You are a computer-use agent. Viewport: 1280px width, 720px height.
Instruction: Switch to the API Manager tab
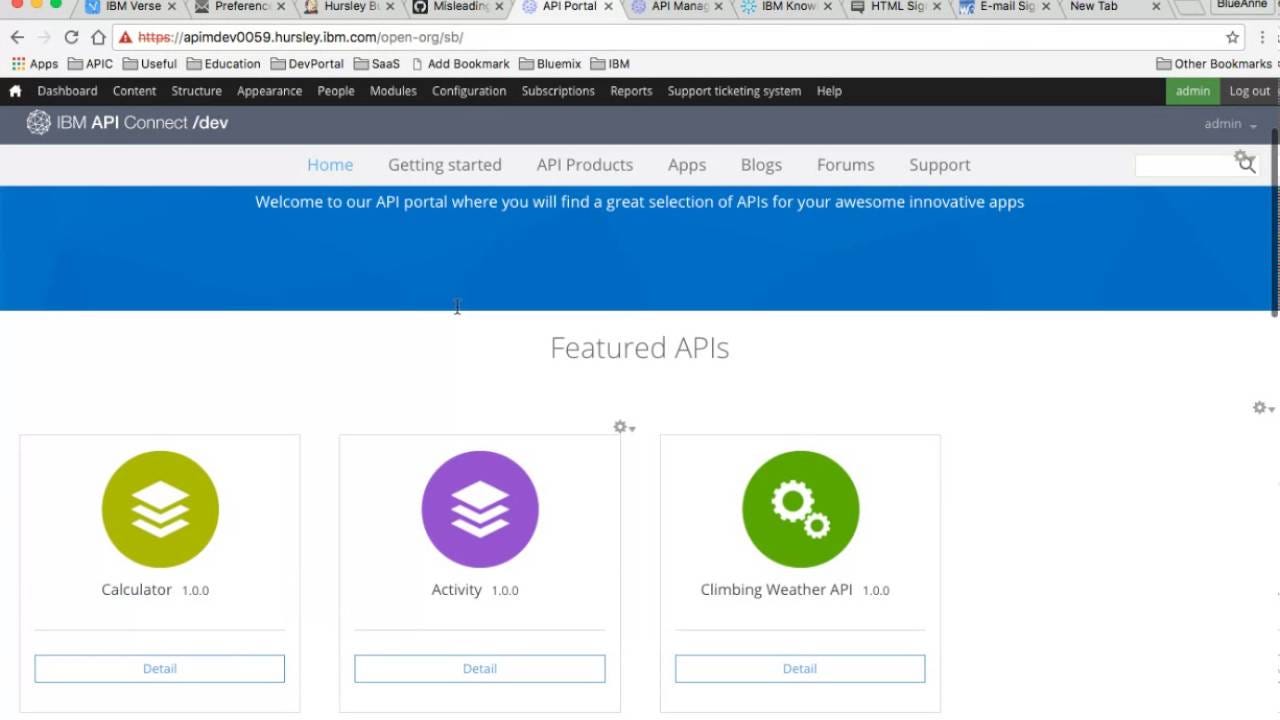pyautogui.click(x=679, y=7)
